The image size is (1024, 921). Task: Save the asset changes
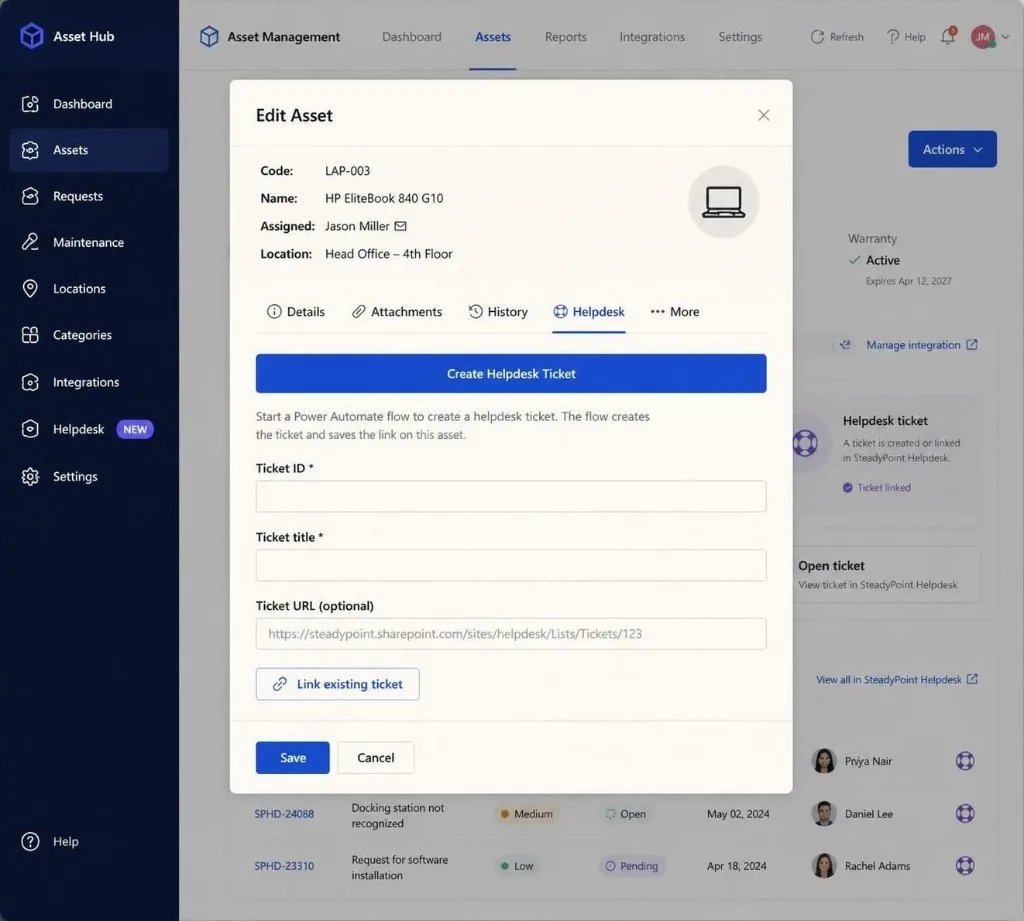tap(293, 758)
